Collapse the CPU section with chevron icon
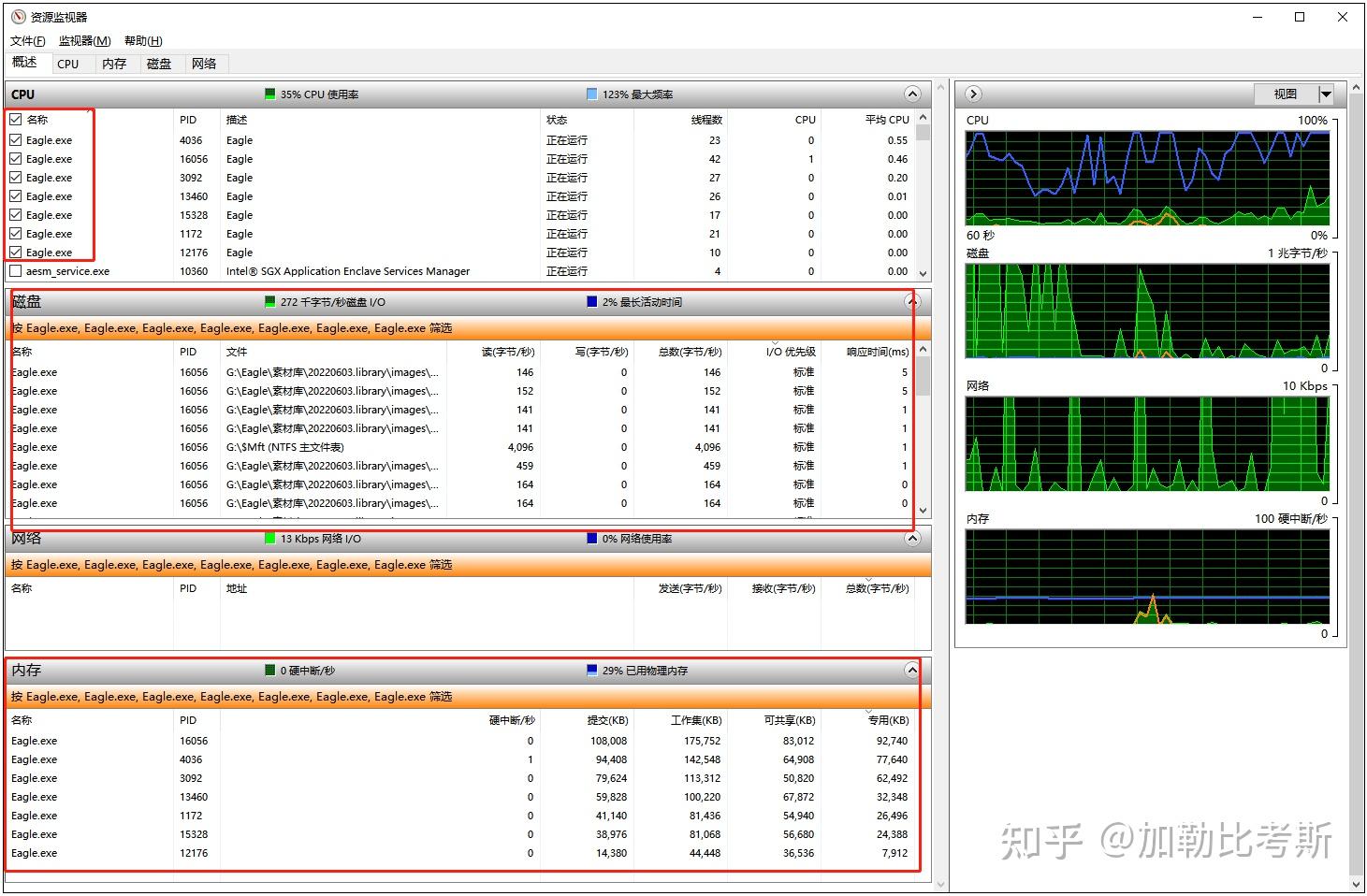This screenshot has width=1367, height=896. [x=912, y=94]
